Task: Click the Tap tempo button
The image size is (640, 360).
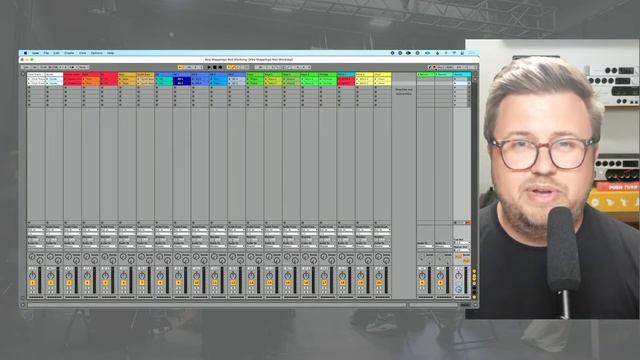Action: pyautogui.click(x=35, y=67)
